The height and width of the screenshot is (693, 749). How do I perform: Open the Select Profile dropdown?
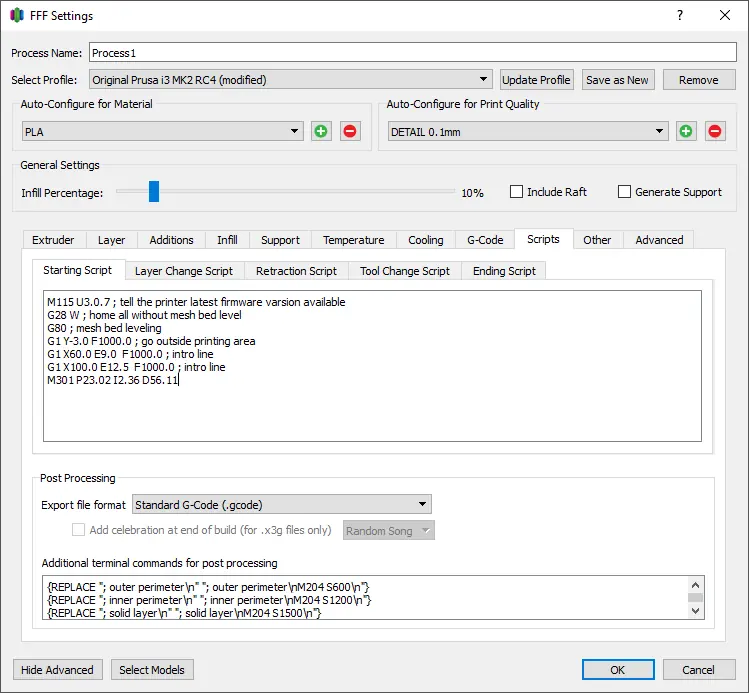pyautogui.click(x=290, y=80)
